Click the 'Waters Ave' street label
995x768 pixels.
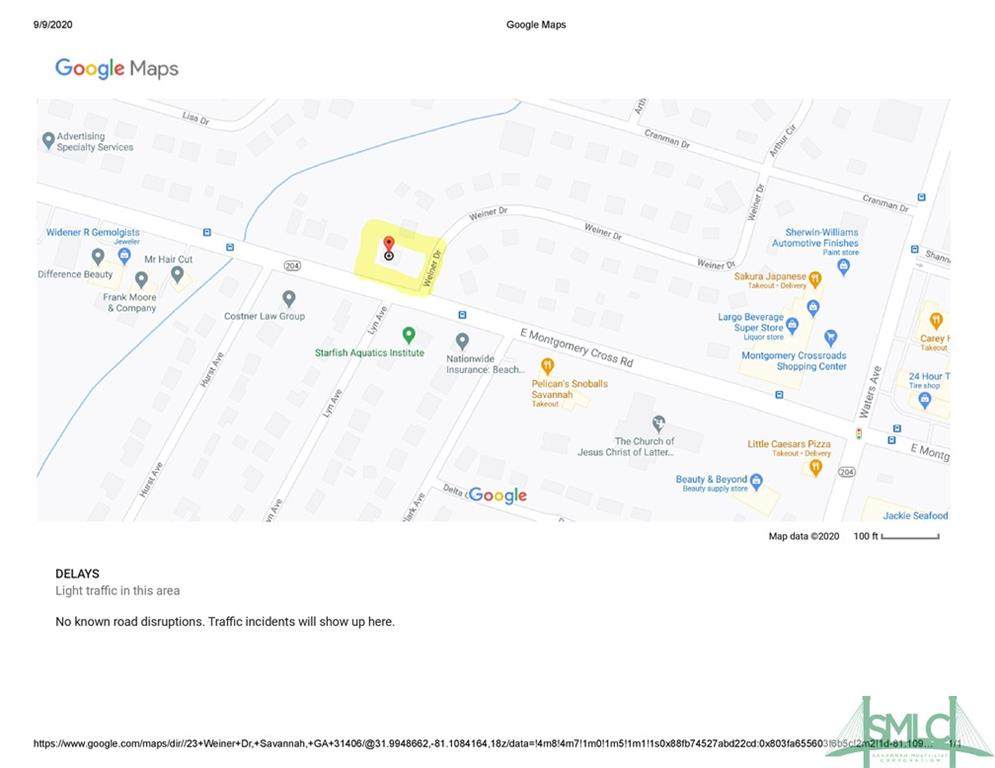point(870,392)
